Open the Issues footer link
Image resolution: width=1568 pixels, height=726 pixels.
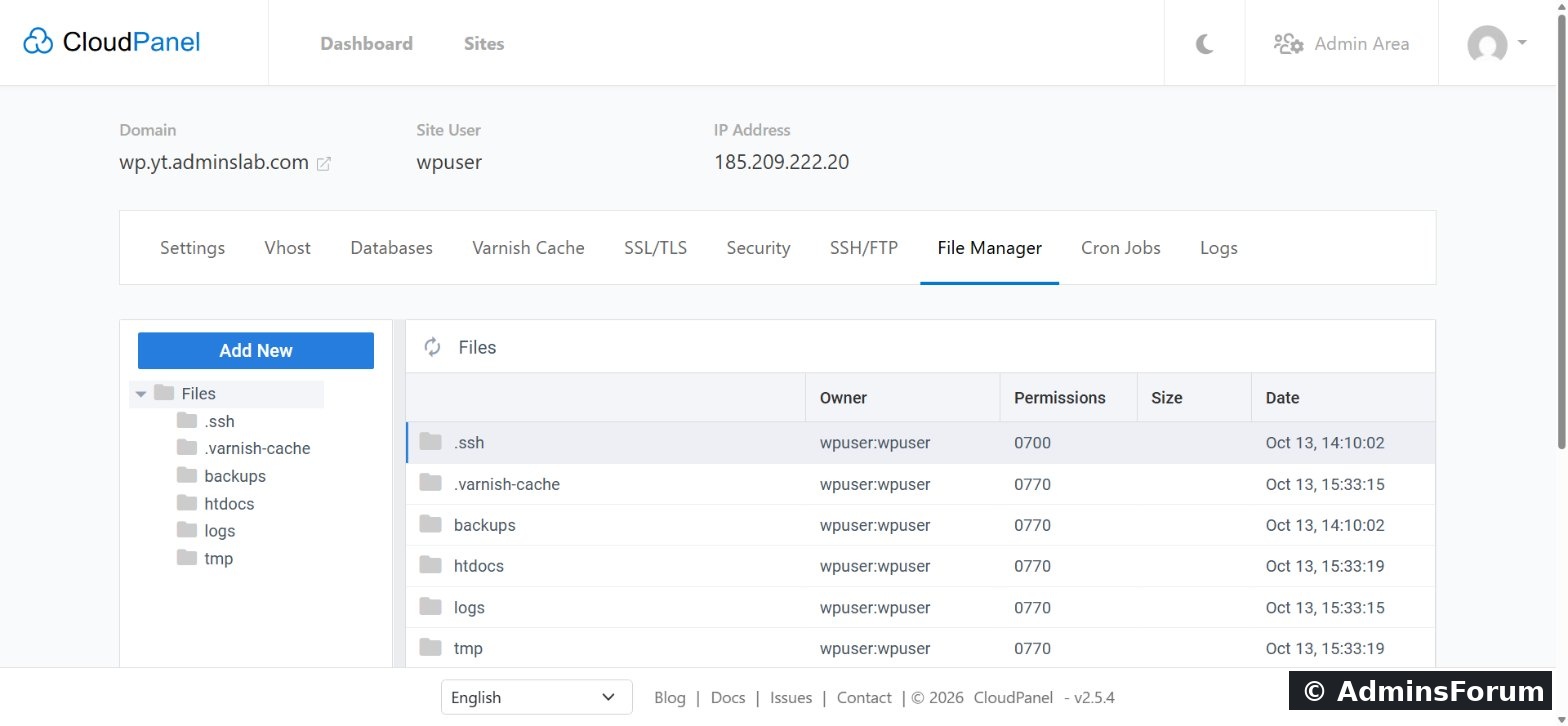click(x=791, y=698)
